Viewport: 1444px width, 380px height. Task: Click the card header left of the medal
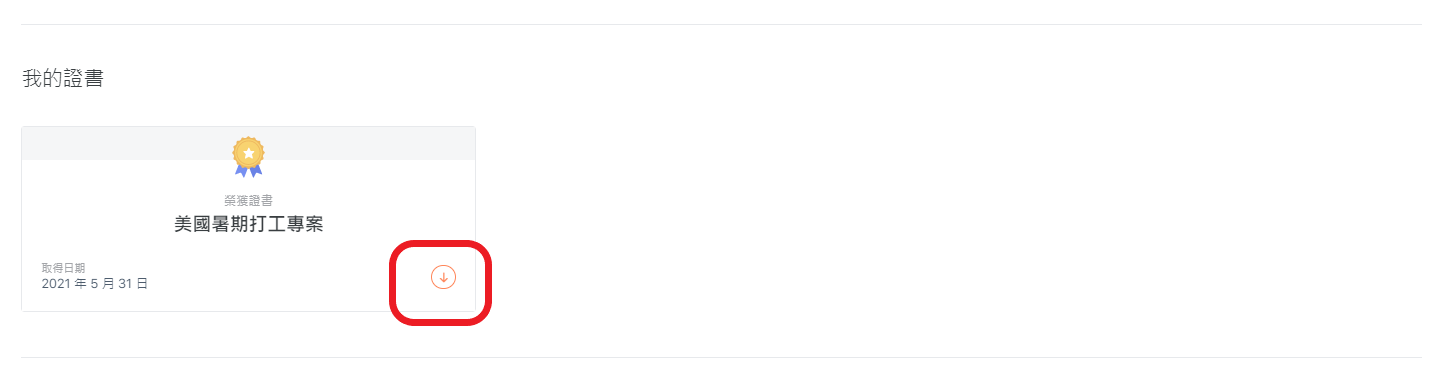coord(127,143)
